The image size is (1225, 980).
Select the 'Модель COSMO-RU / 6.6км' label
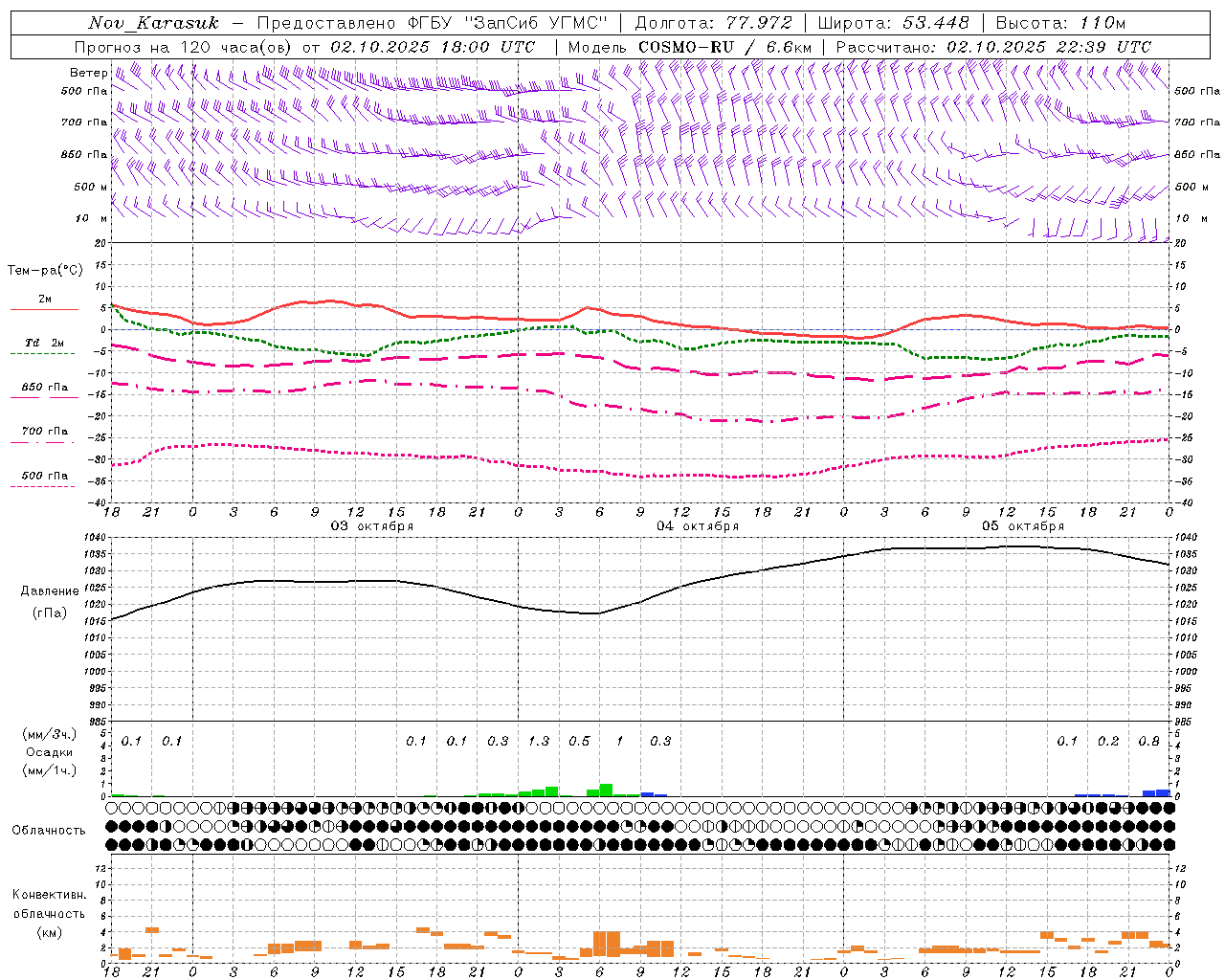click(x=690, y=47)
